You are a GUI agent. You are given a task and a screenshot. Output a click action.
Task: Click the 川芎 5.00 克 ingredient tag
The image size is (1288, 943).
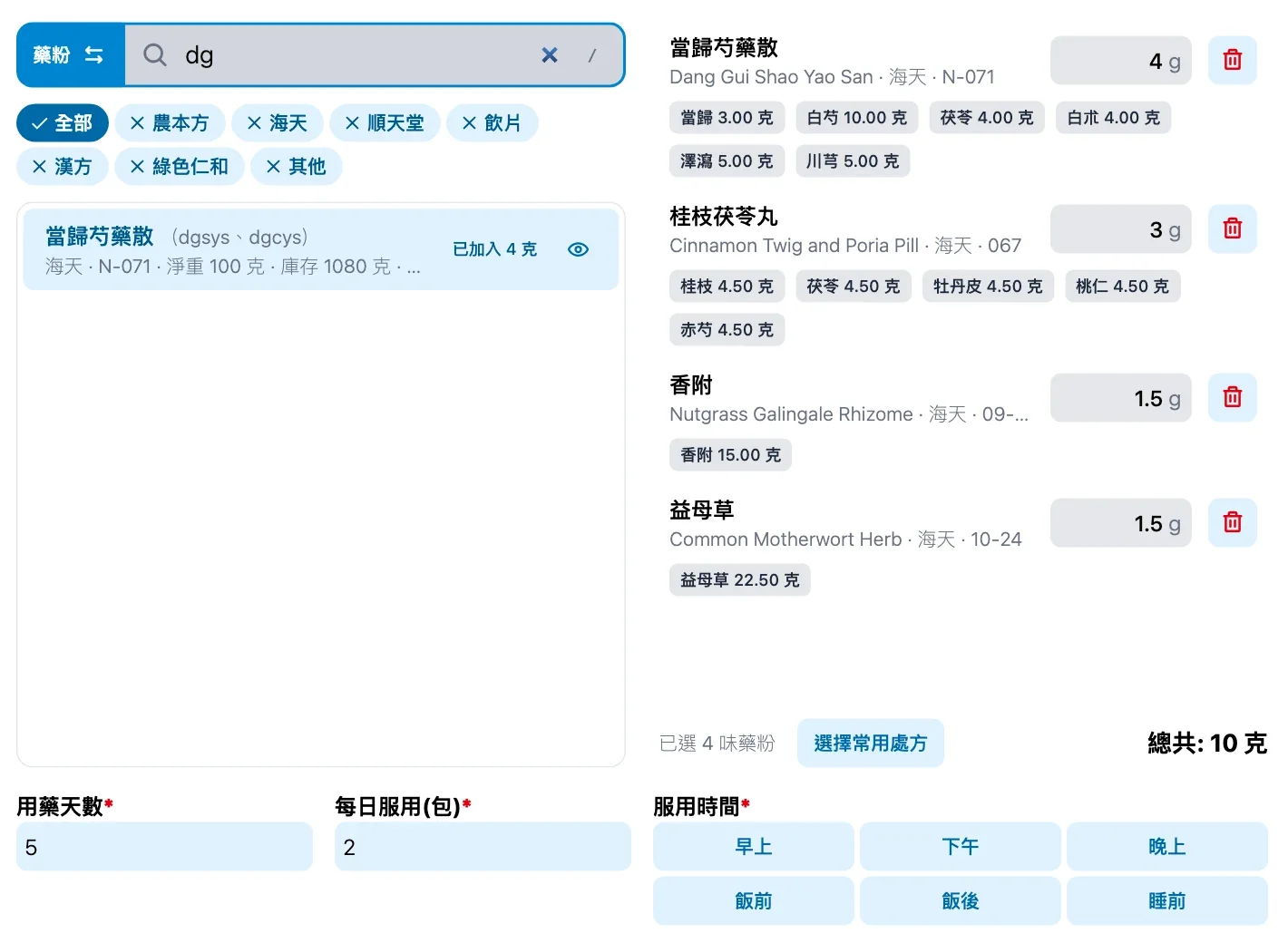[x=853, y=161]
